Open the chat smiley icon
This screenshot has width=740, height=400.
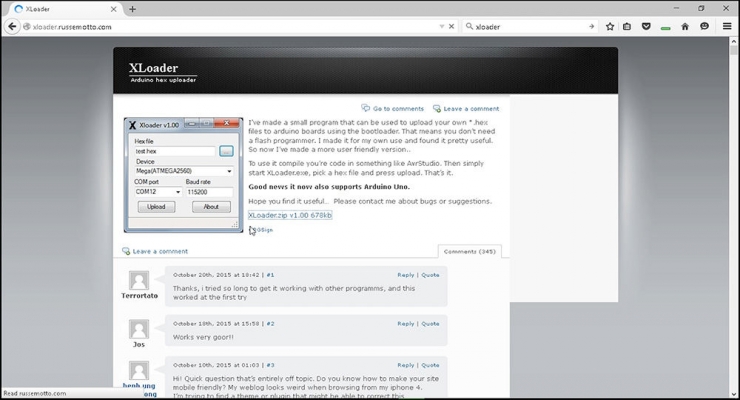[704, 27]
